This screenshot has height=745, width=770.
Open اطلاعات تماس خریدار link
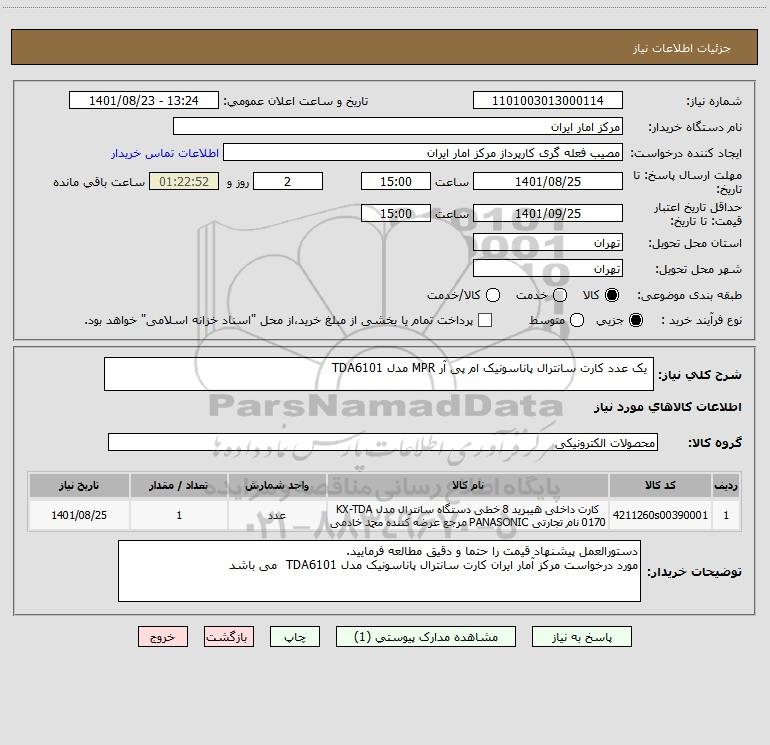click(165, 153)
